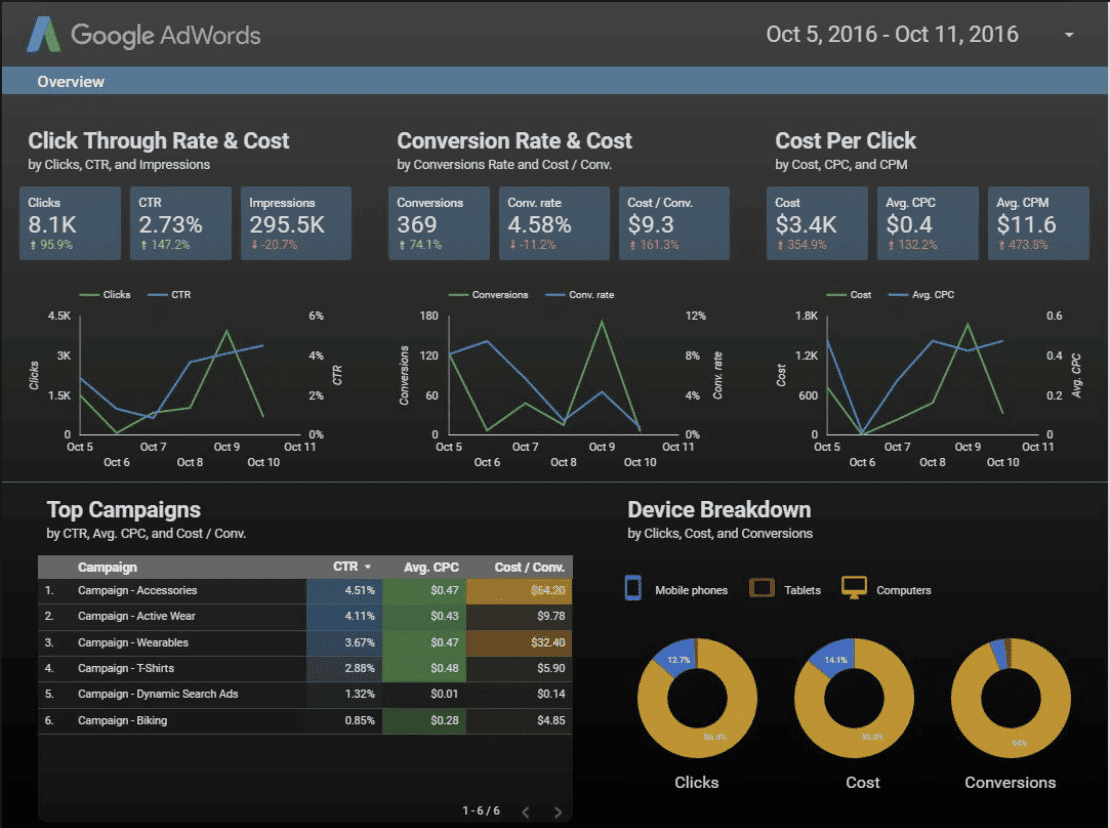Select the Oct 5 - Oct 11 date range
The image size is (1110, 828).
tap(892, 34)
